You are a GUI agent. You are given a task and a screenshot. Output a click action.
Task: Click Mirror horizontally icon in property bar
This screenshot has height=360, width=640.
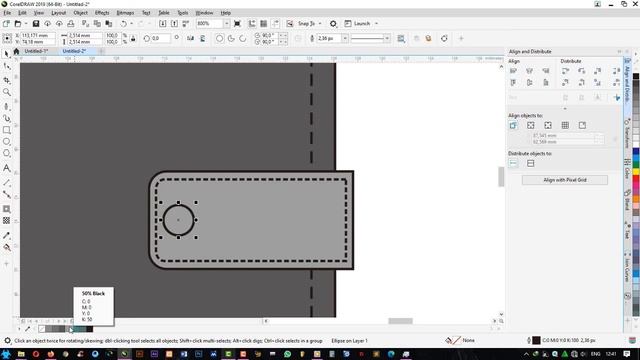click(190, 38)
